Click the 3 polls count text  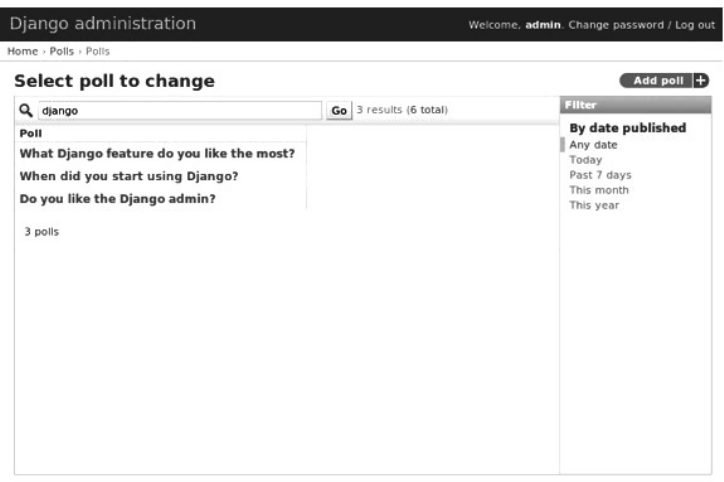tap(42, 232)
